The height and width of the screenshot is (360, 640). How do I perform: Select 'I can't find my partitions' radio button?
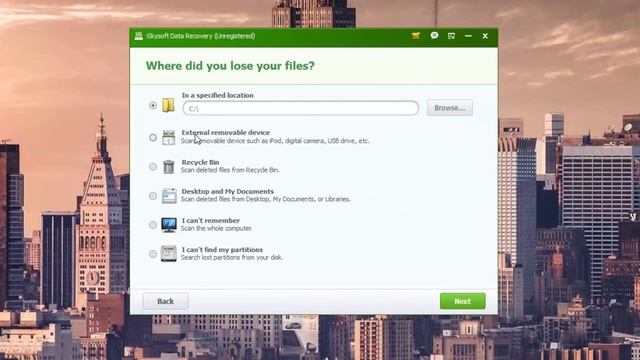click(153, 254)
